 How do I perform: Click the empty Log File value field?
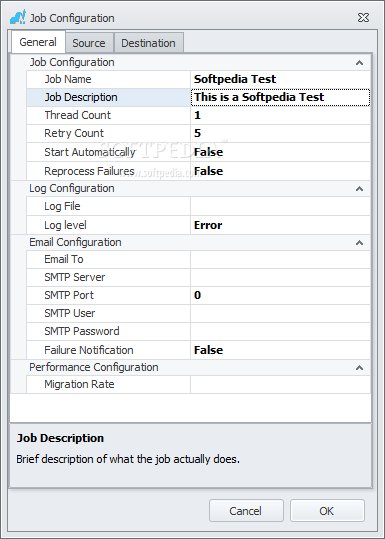click(280, 206)
